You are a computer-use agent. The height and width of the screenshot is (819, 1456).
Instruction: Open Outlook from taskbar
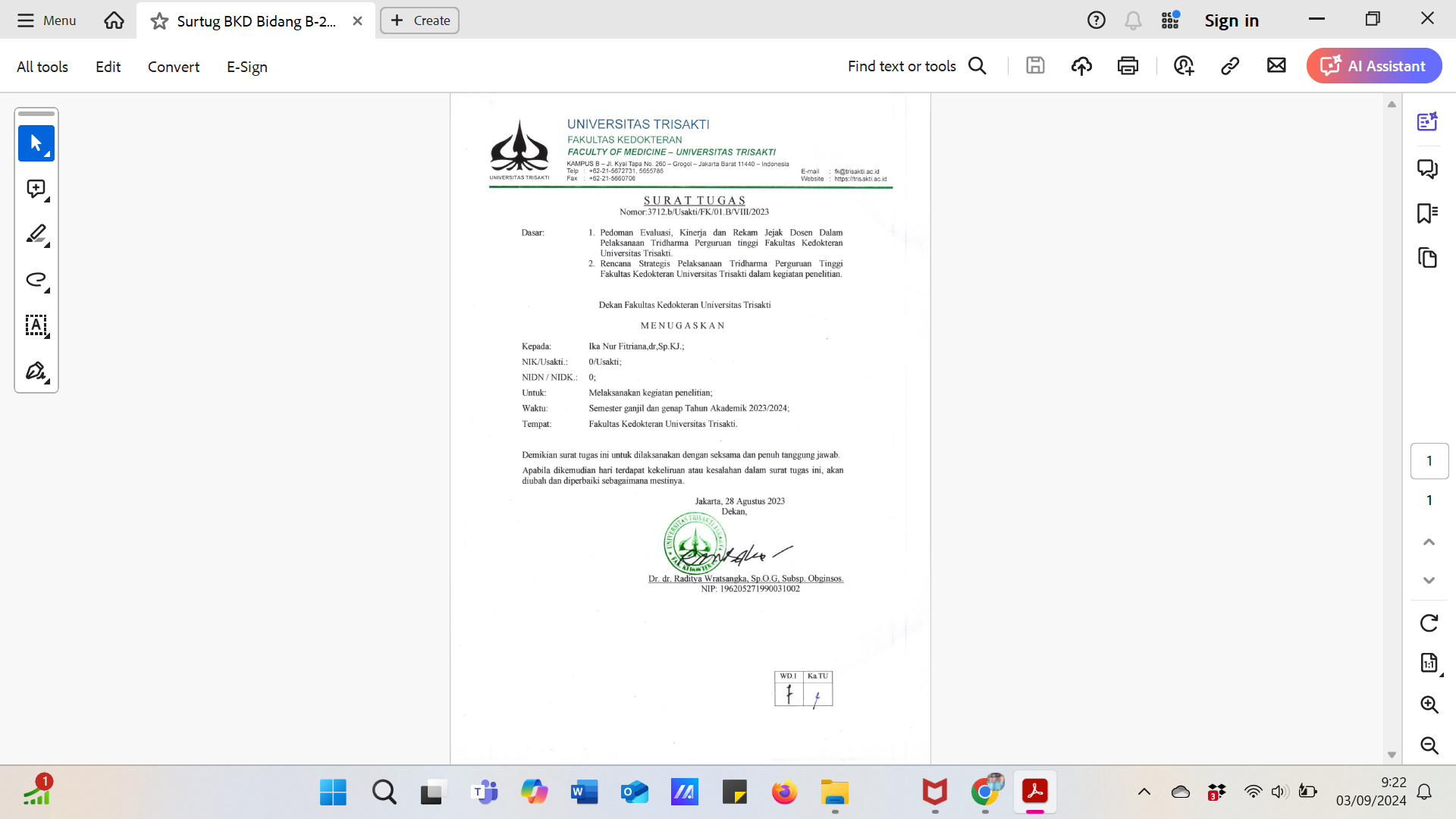tap(634, 792)
